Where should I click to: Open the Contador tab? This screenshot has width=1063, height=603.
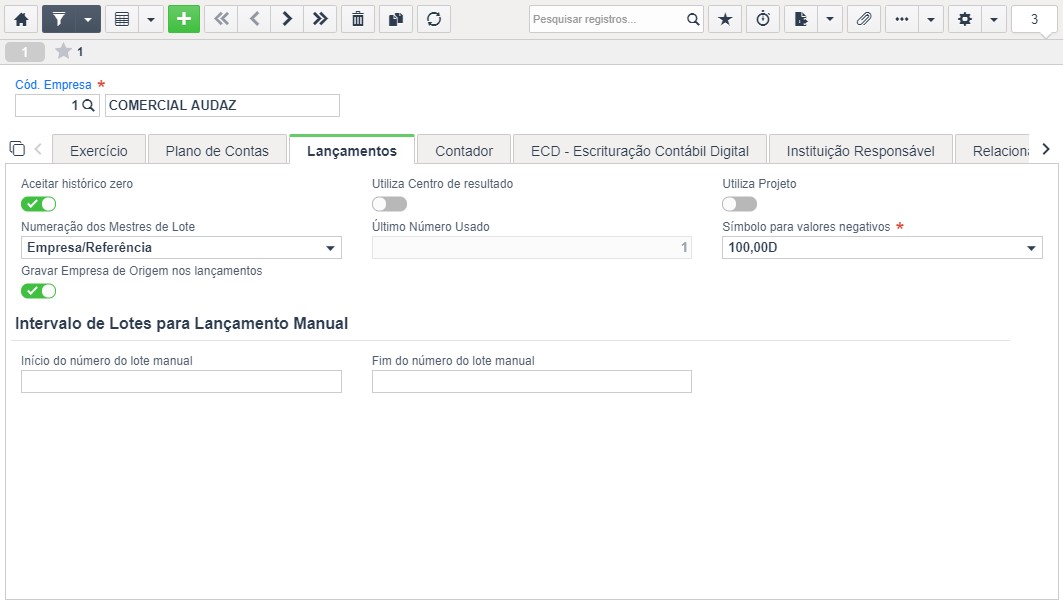pos(464,151)
